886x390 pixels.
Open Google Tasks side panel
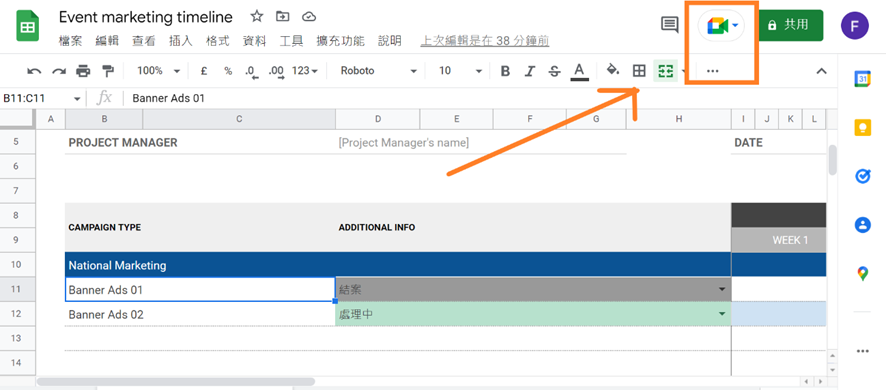(862, 177)
